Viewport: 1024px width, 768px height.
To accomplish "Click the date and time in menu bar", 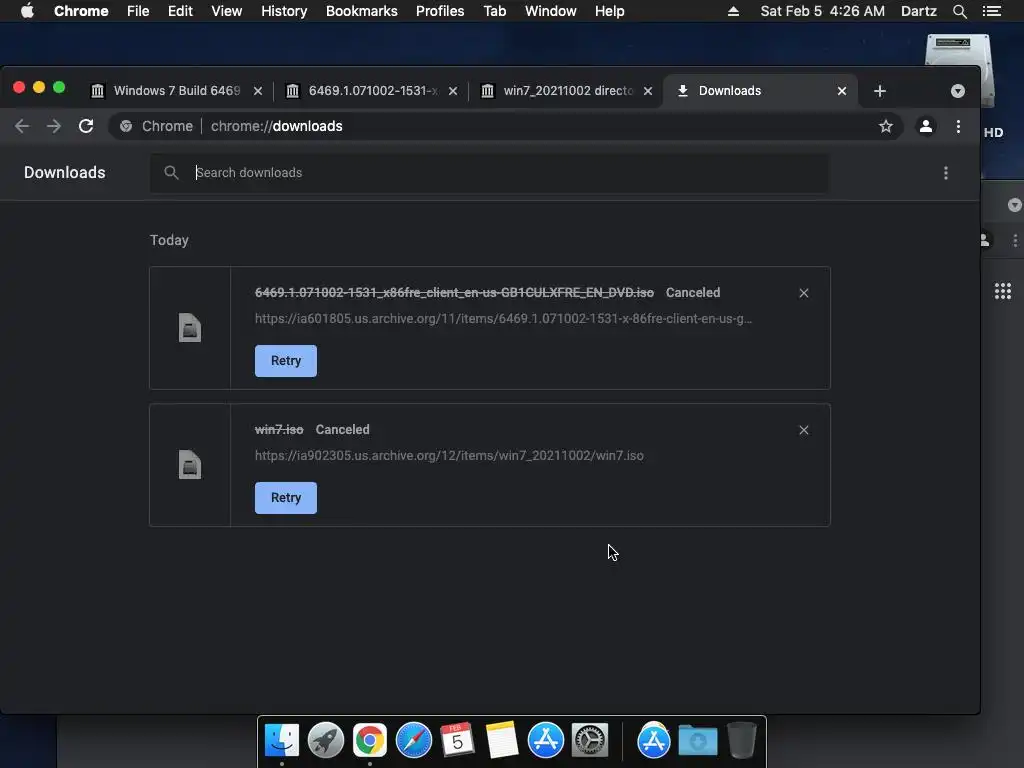I will point(823,11).
